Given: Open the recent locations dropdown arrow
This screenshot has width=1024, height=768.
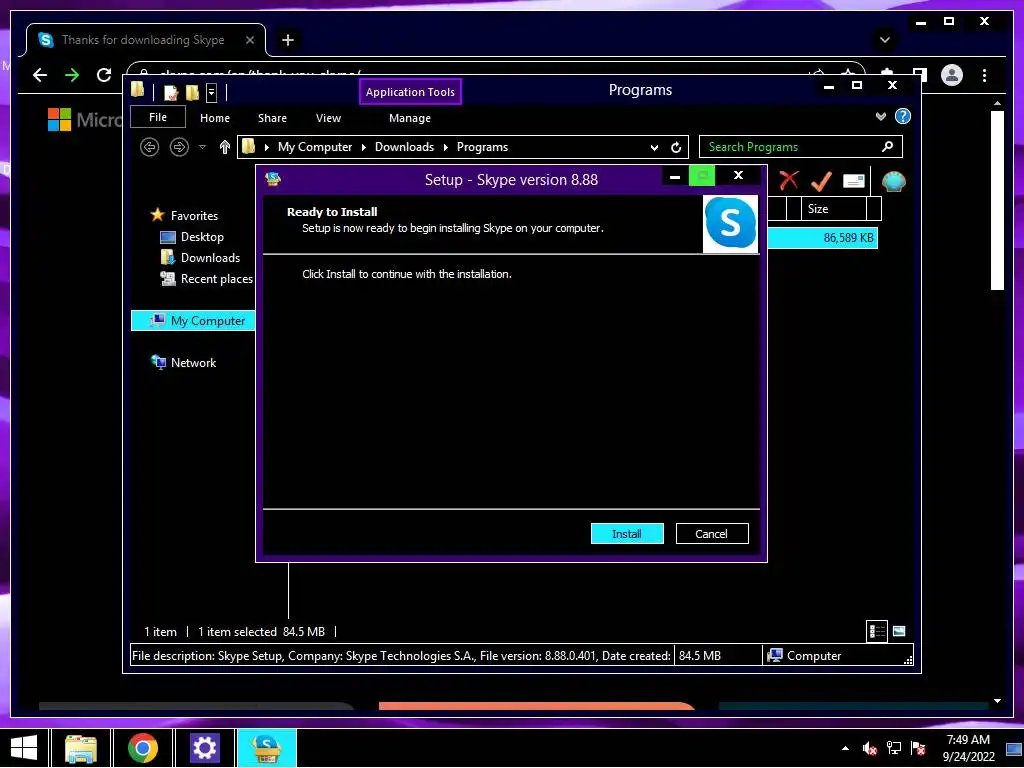Looking at the screenshot, I should pyautogui.click(x=202, y=147).
